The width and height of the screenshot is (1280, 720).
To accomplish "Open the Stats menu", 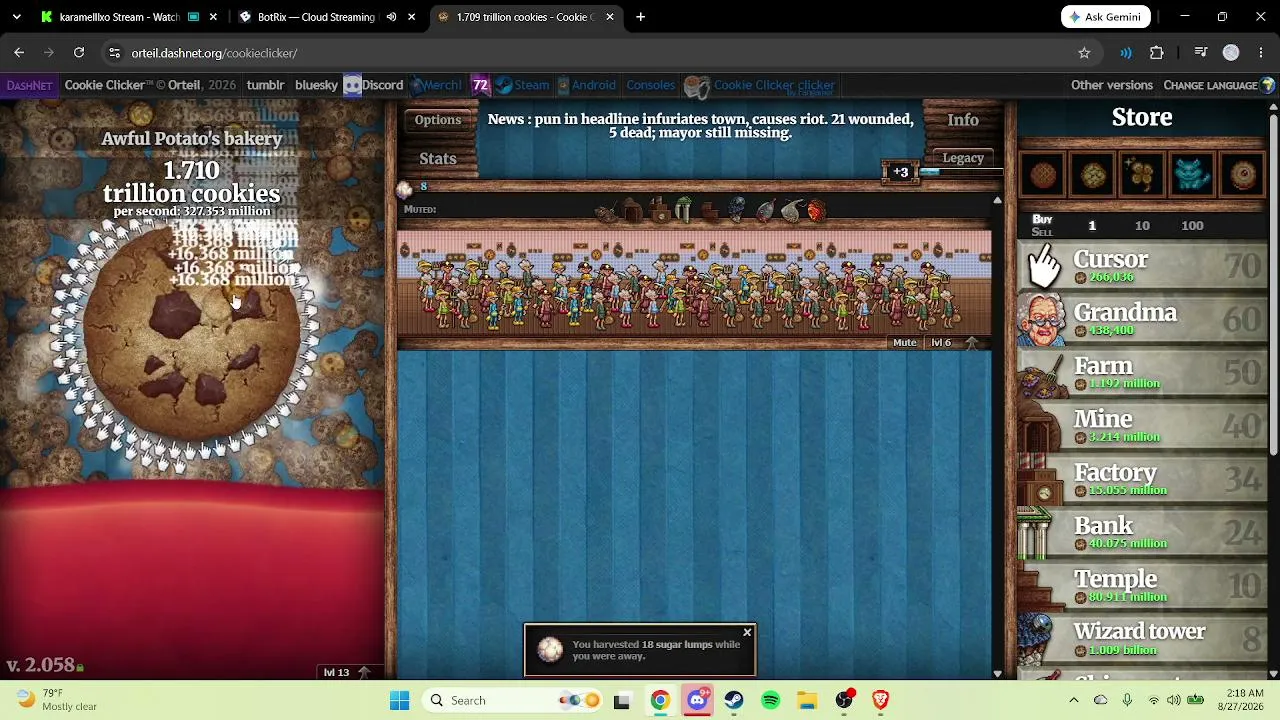I will (x=438, y=158).
